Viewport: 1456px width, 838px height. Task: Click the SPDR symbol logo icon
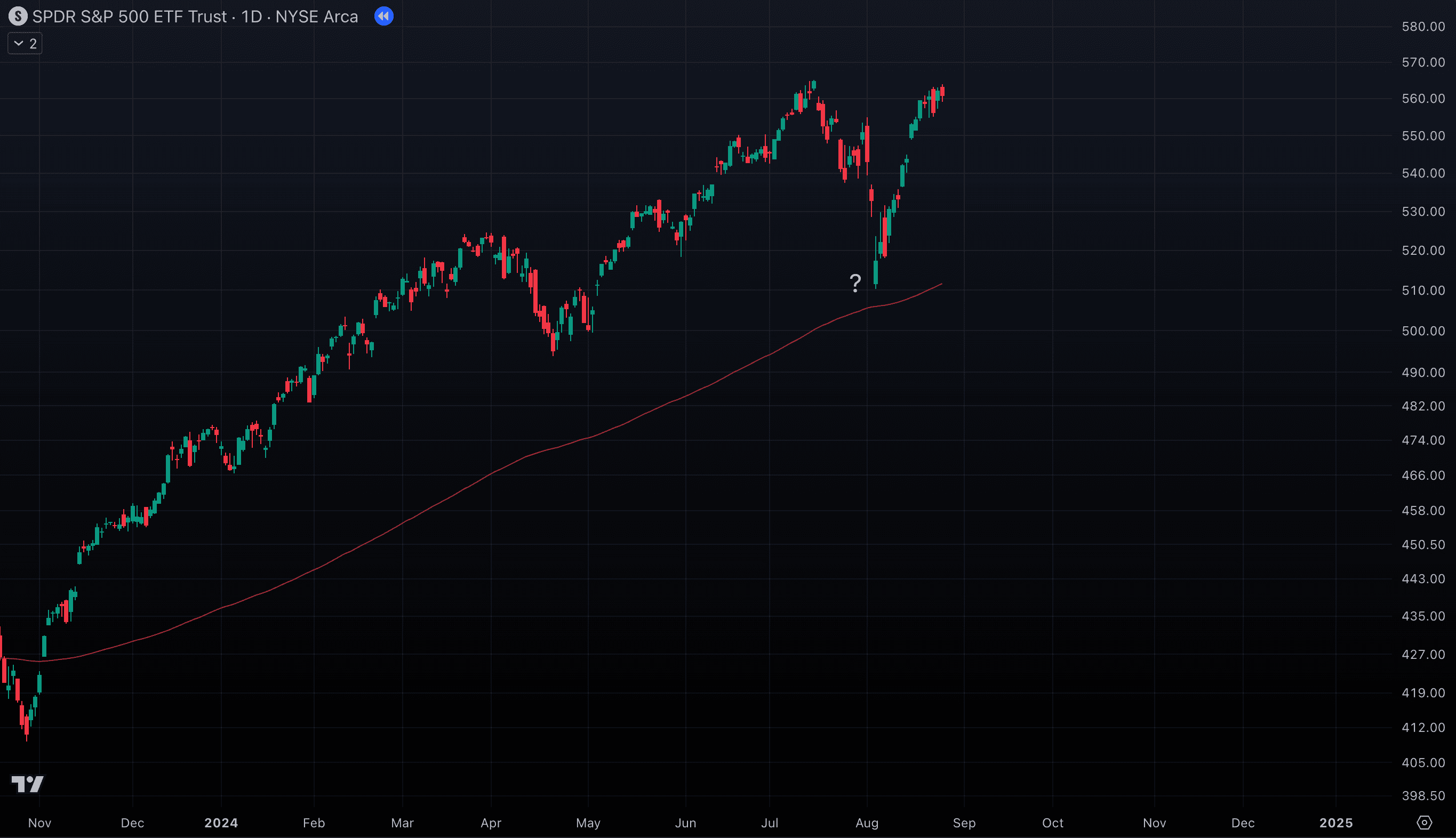(x=18, y=16)
